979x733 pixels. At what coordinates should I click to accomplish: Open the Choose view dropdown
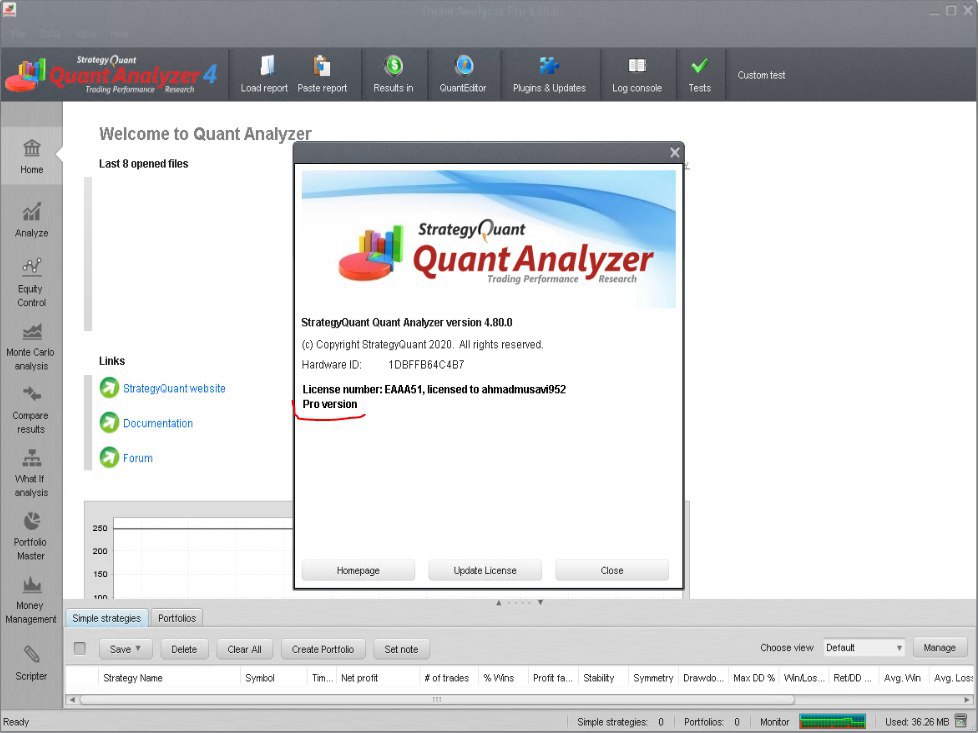coord(864,648)
